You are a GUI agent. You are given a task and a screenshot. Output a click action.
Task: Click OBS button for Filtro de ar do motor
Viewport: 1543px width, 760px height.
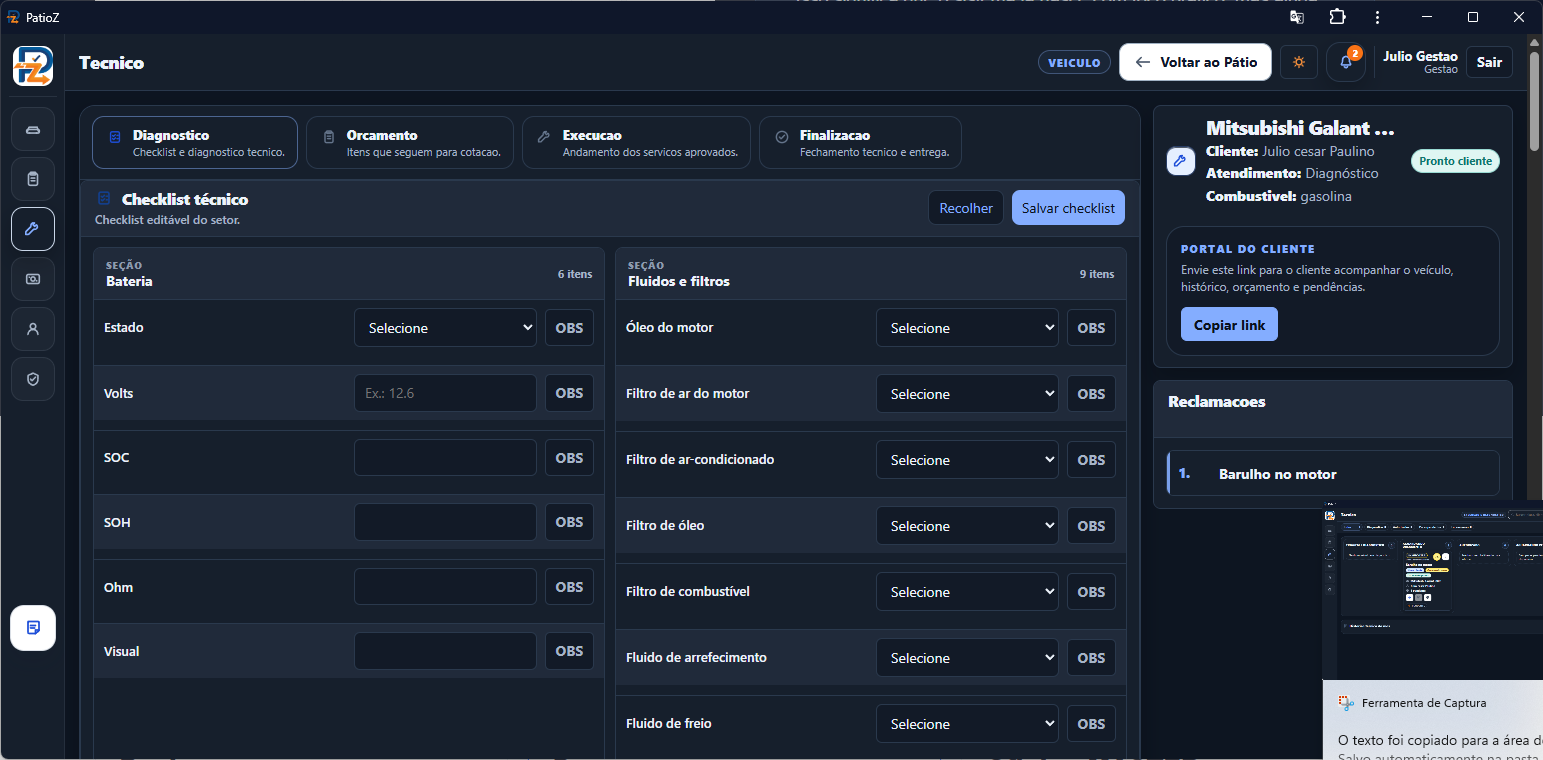point(1091,394)
